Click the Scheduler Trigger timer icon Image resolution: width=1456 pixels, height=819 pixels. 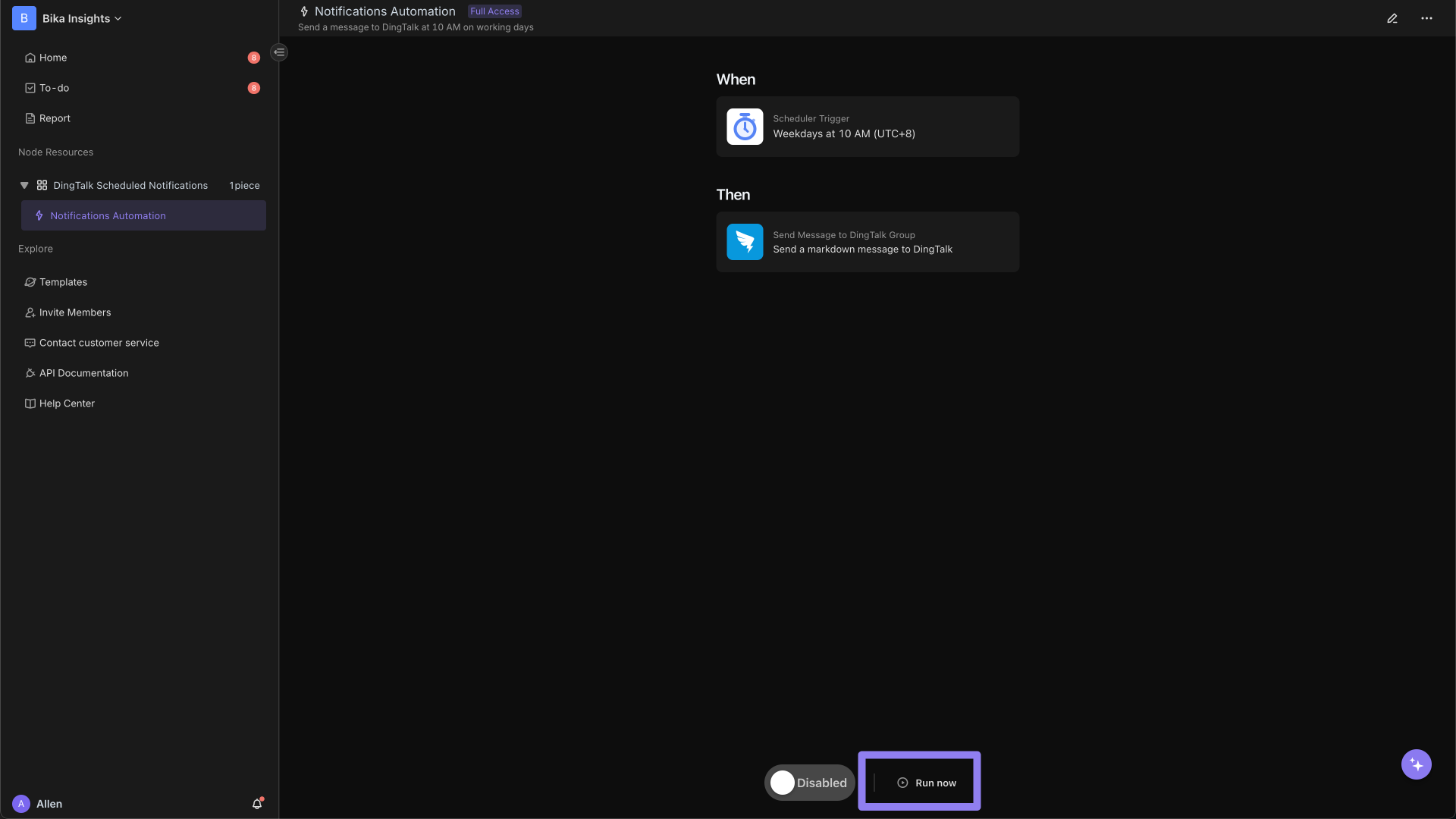[745, 126]
